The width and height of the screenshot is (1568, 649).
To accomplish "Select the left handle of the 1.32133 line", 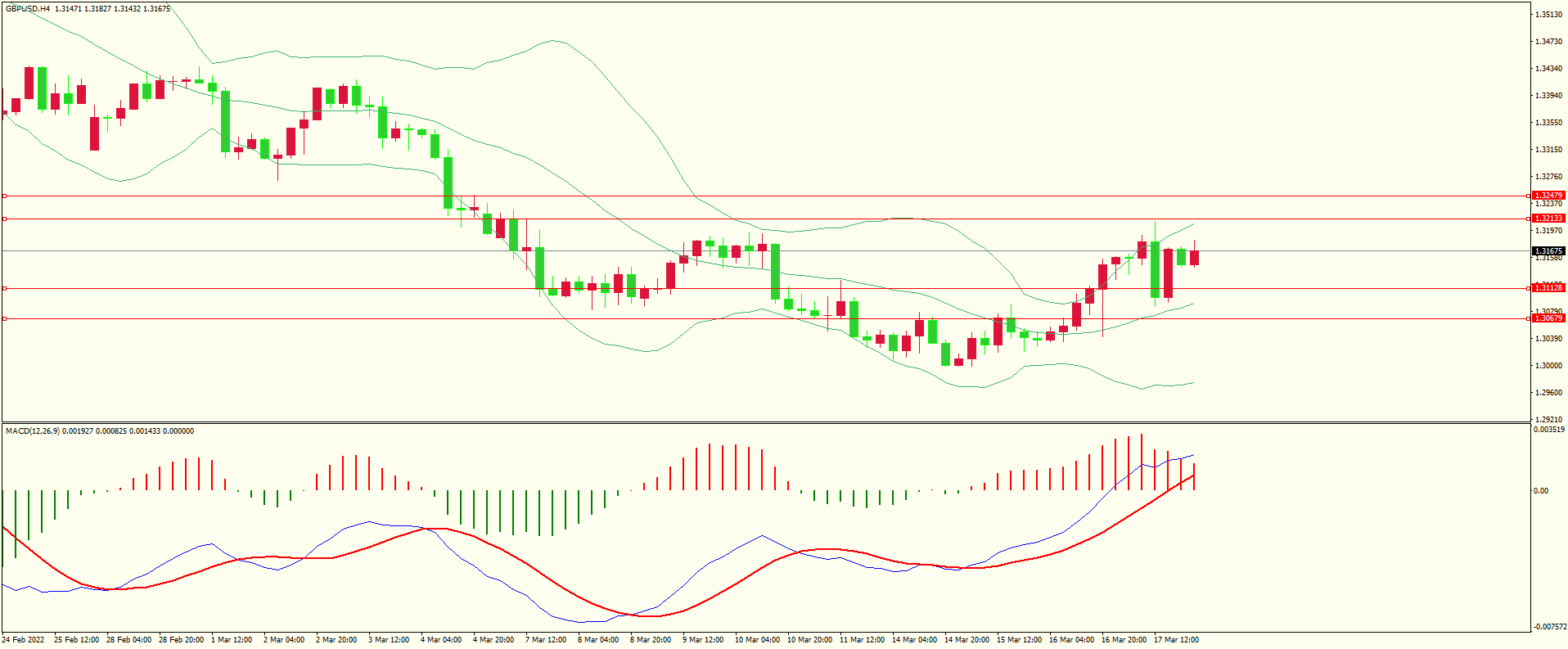I will point(4,219).
